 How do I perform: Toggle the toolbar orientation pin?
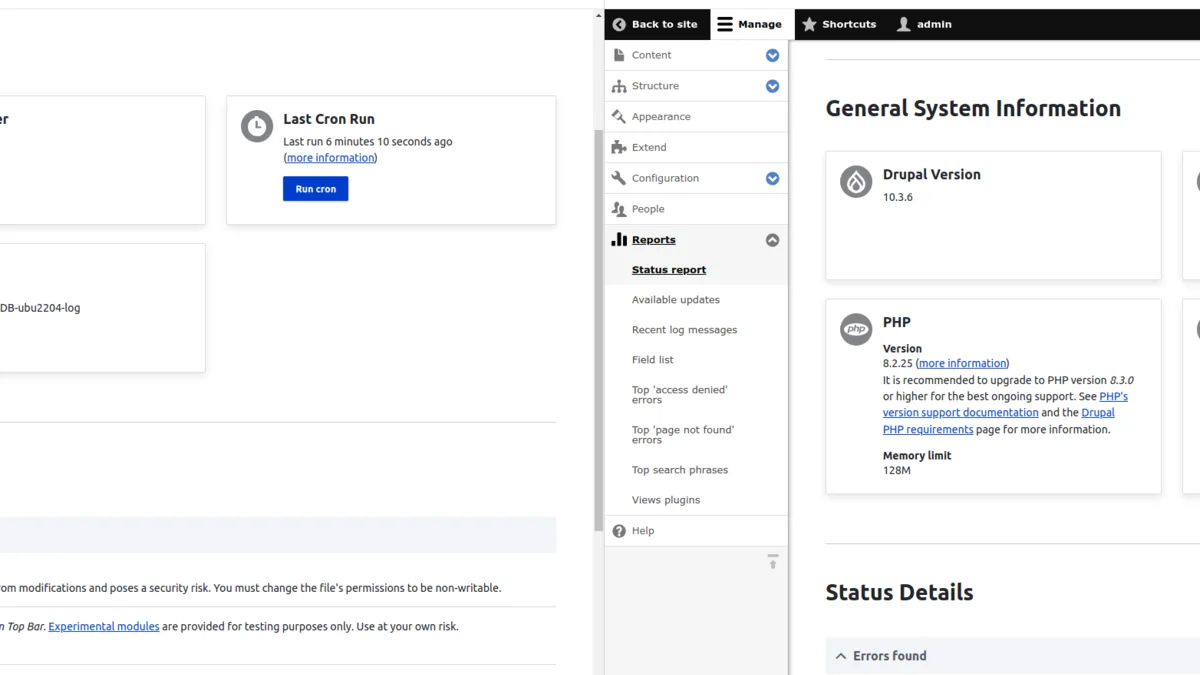click(772, 561)
